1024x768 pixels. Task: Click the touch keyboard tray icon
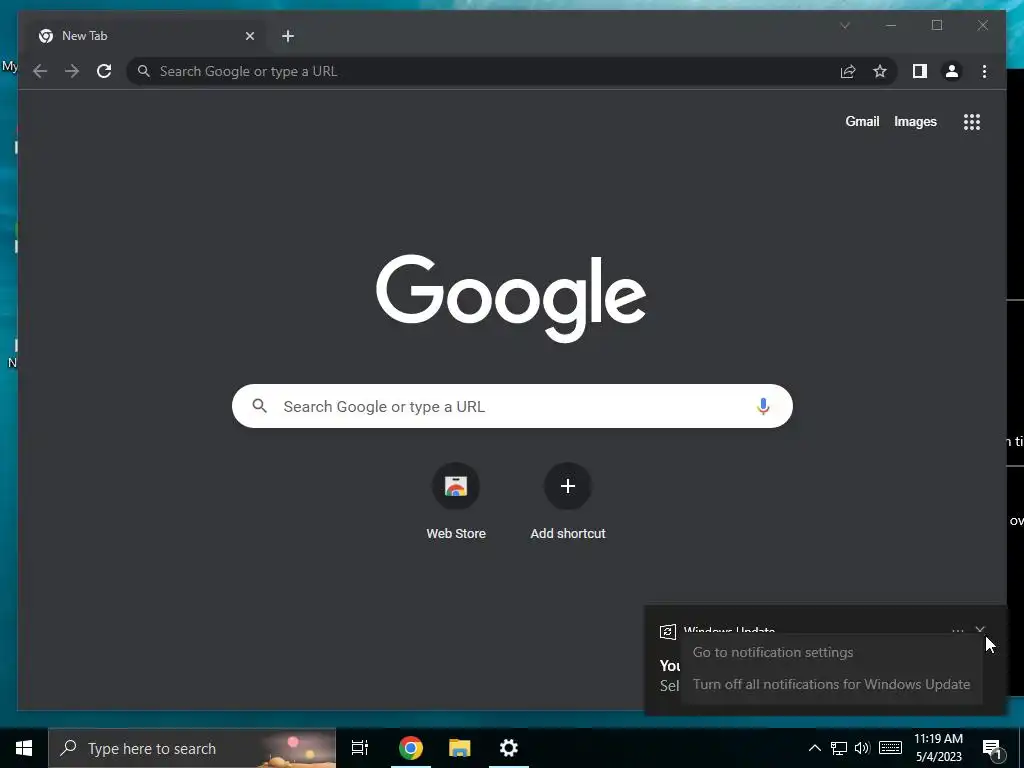pos(890,748)
